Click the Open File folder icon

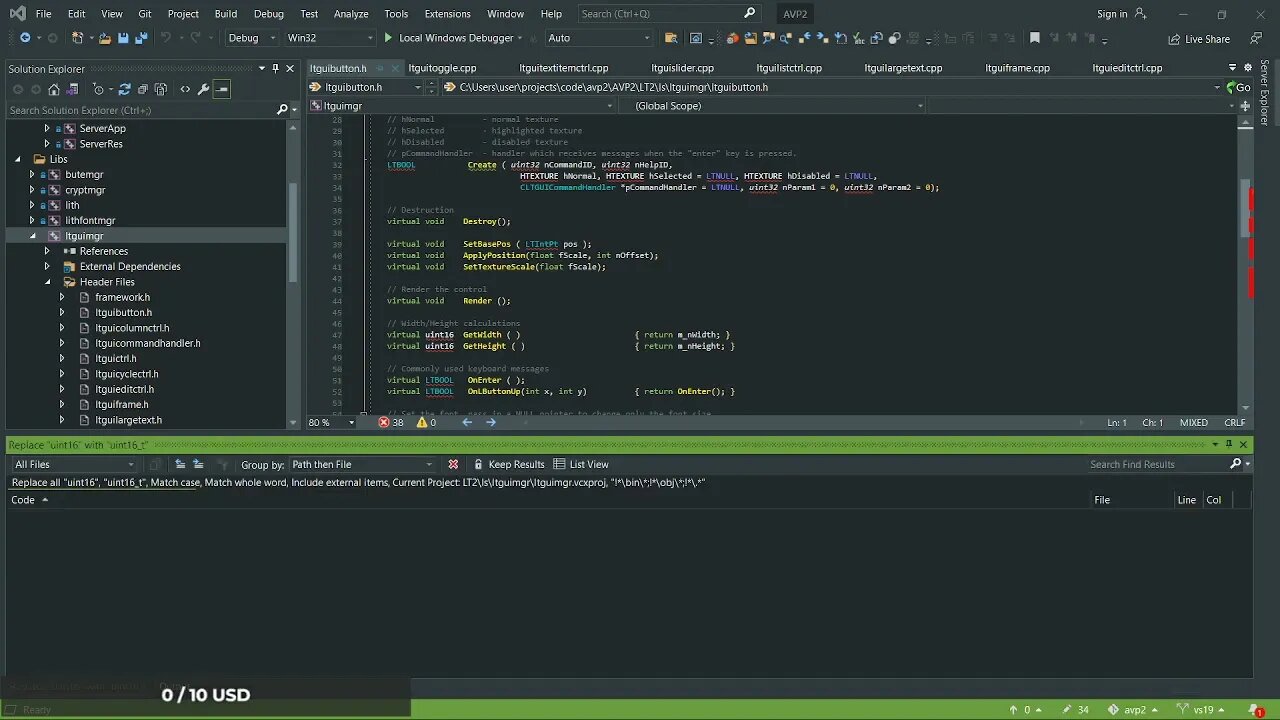click(x=105, y=38)
